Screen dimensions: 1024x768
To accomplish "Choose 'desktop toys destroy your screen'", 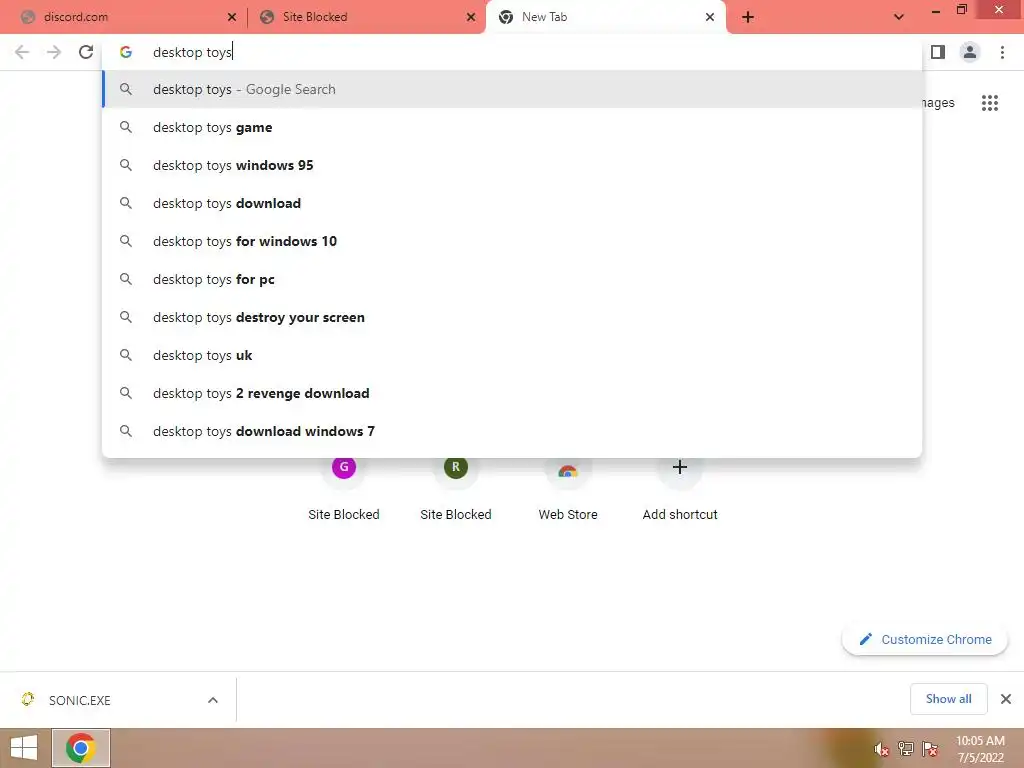I will click(513, 317).
